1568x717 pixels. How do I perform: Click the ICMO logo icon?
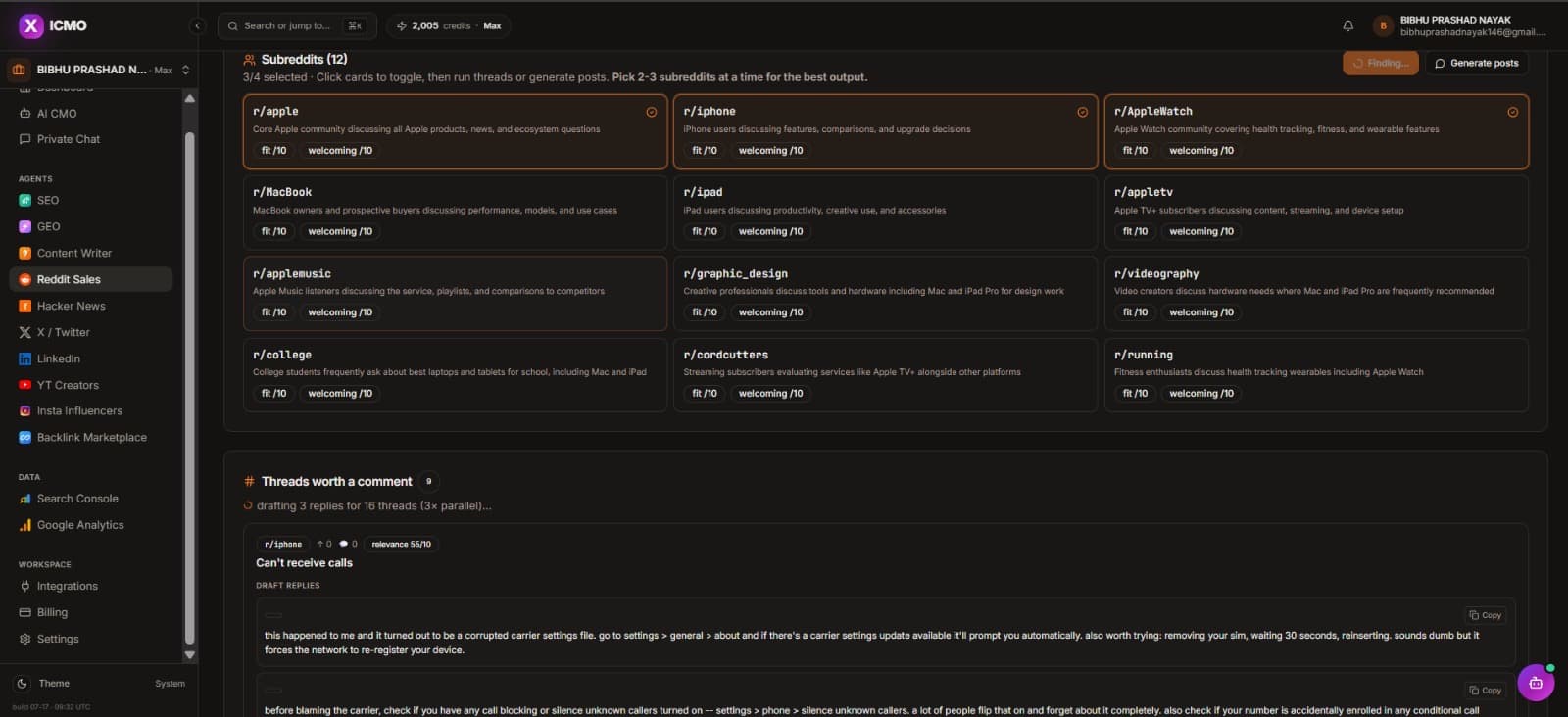pyautogui.click(x=31, y=25)
